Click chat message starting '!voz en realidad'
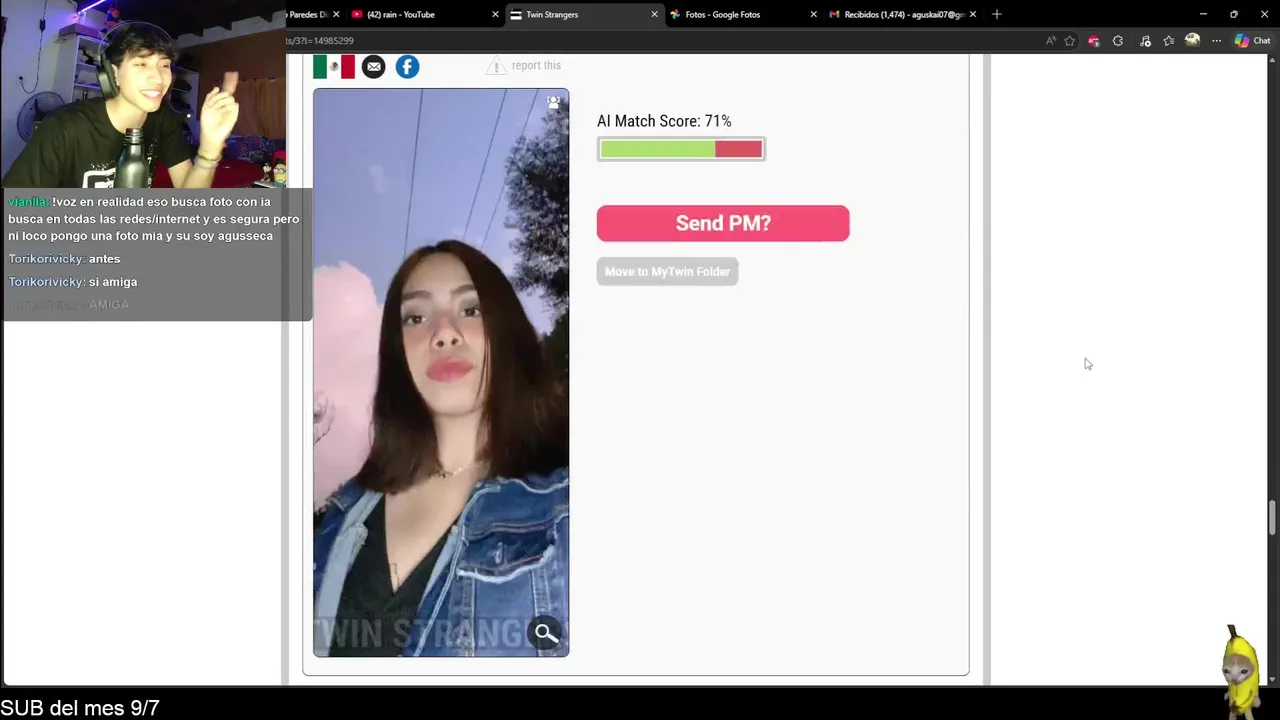The height and width of the screenshot is (720, 1280). click(154, 219)
